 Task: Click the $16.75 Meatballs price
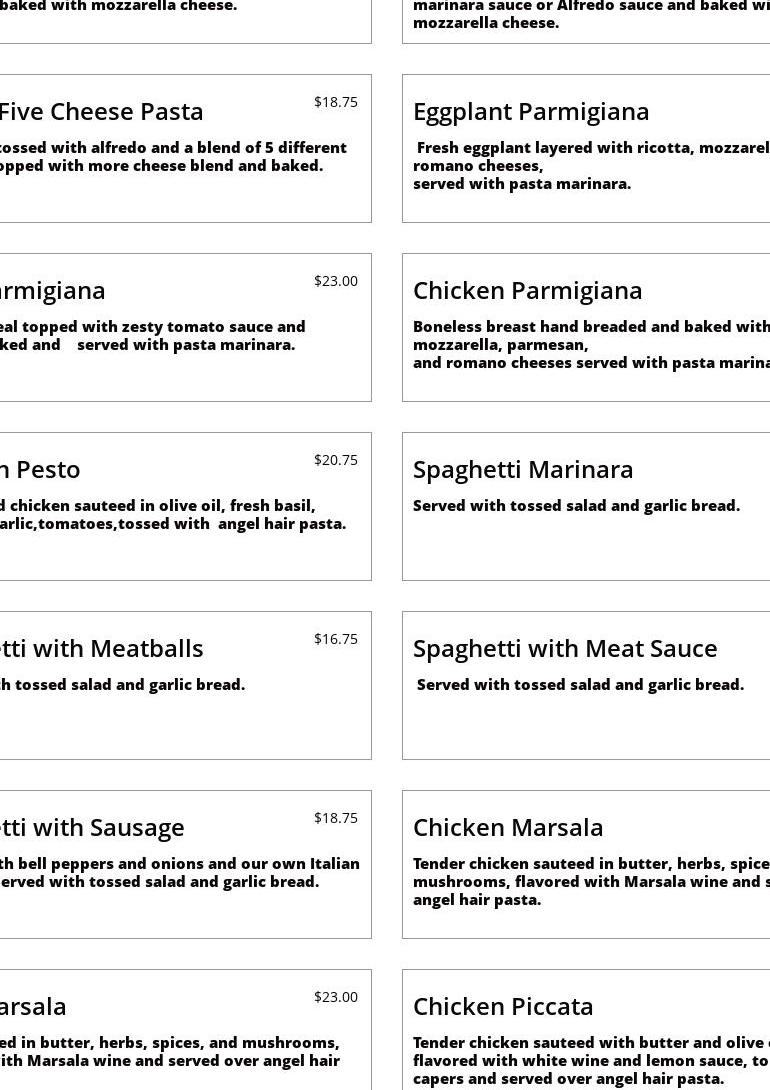coord(335,639)
